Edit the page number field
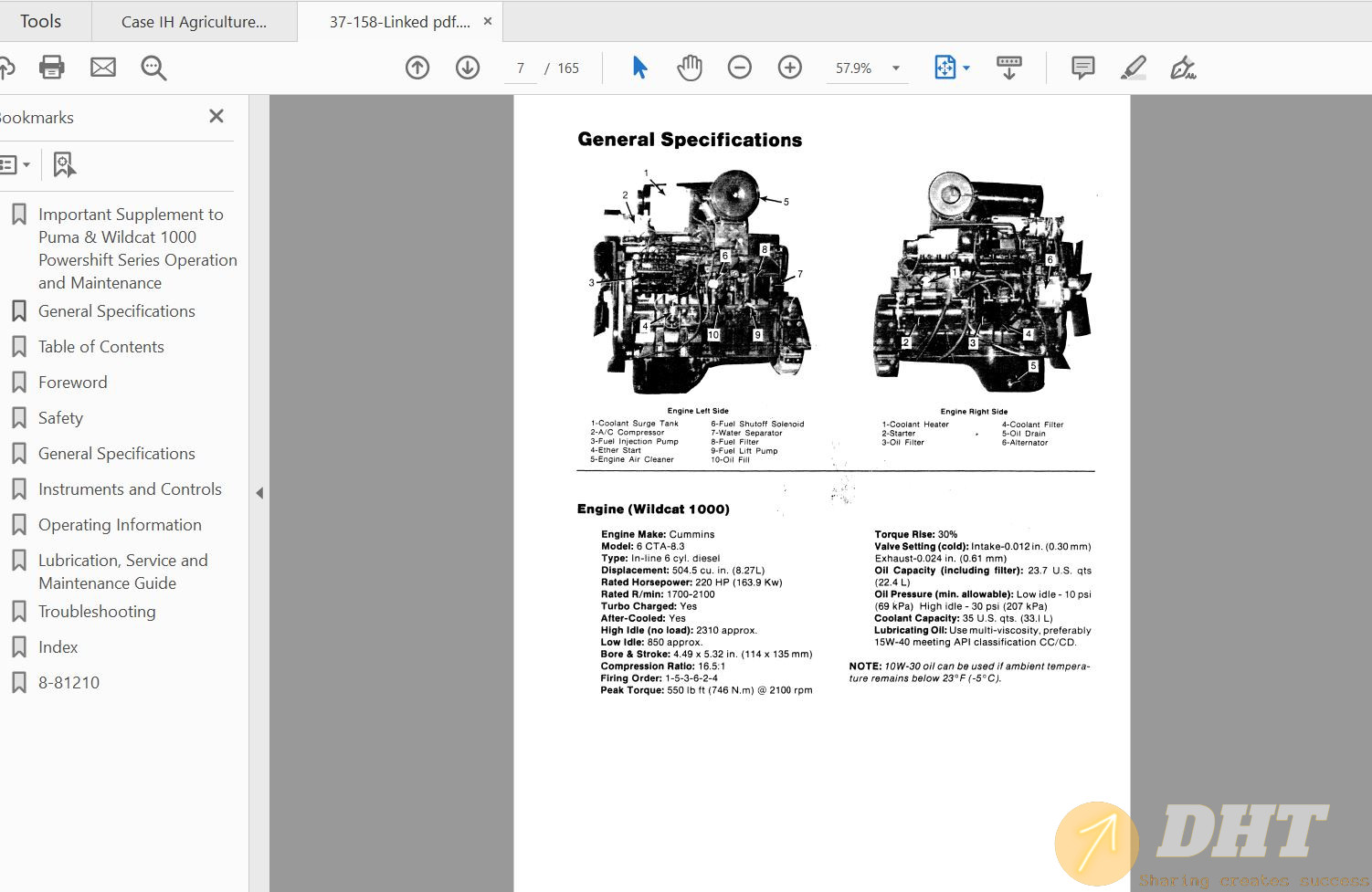This screenshot has width=1372, height=892. (521, 68)
